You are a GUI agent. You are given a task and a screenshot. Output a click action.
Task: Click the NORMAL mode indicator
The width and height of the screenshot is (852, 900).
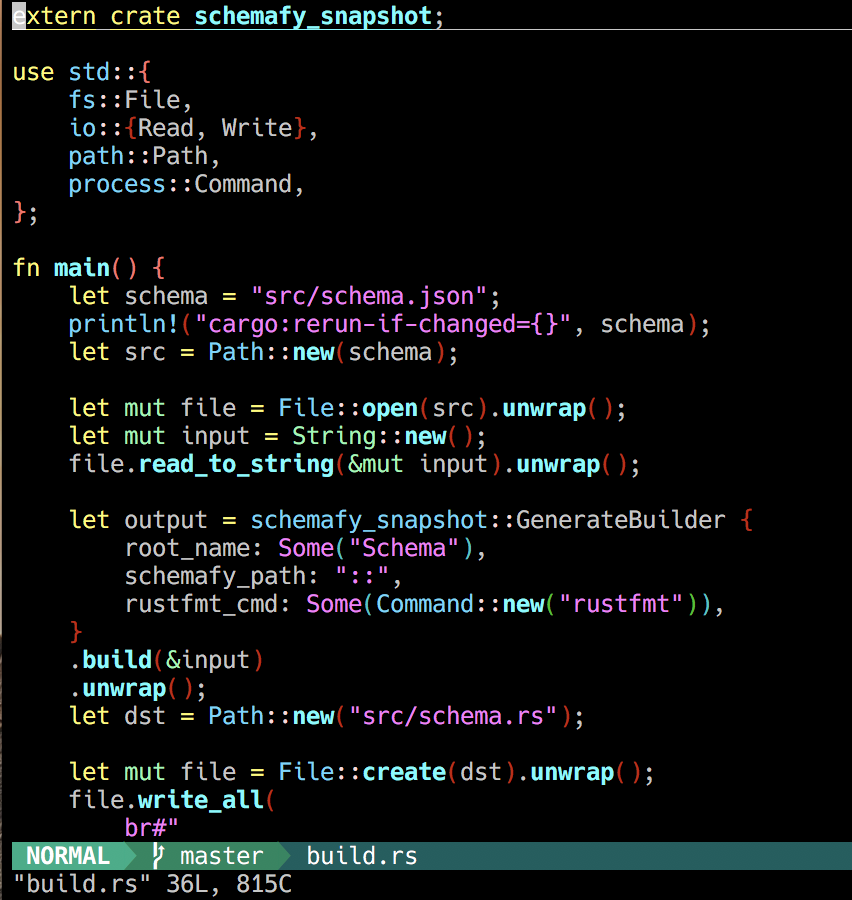(x=68, y=856)
